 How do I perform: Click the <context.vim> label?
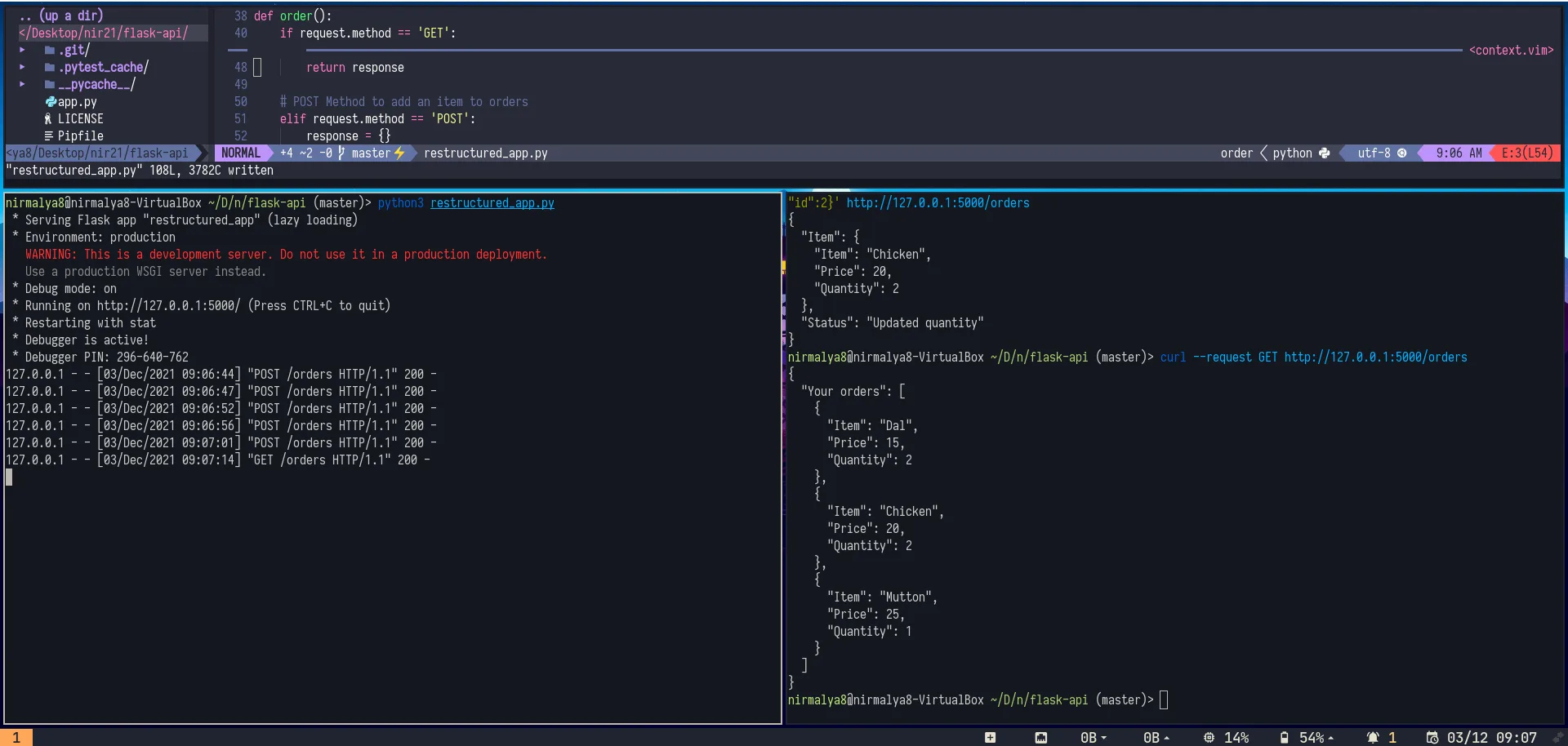pyautogui.click(x=1511, y=50)
